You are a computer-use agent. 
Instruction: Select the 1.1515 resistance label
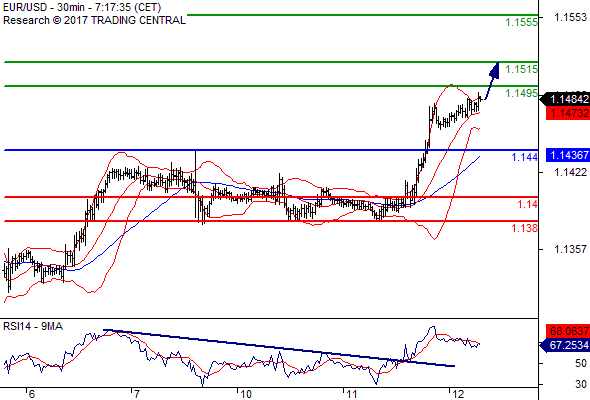tap(522, 69)
